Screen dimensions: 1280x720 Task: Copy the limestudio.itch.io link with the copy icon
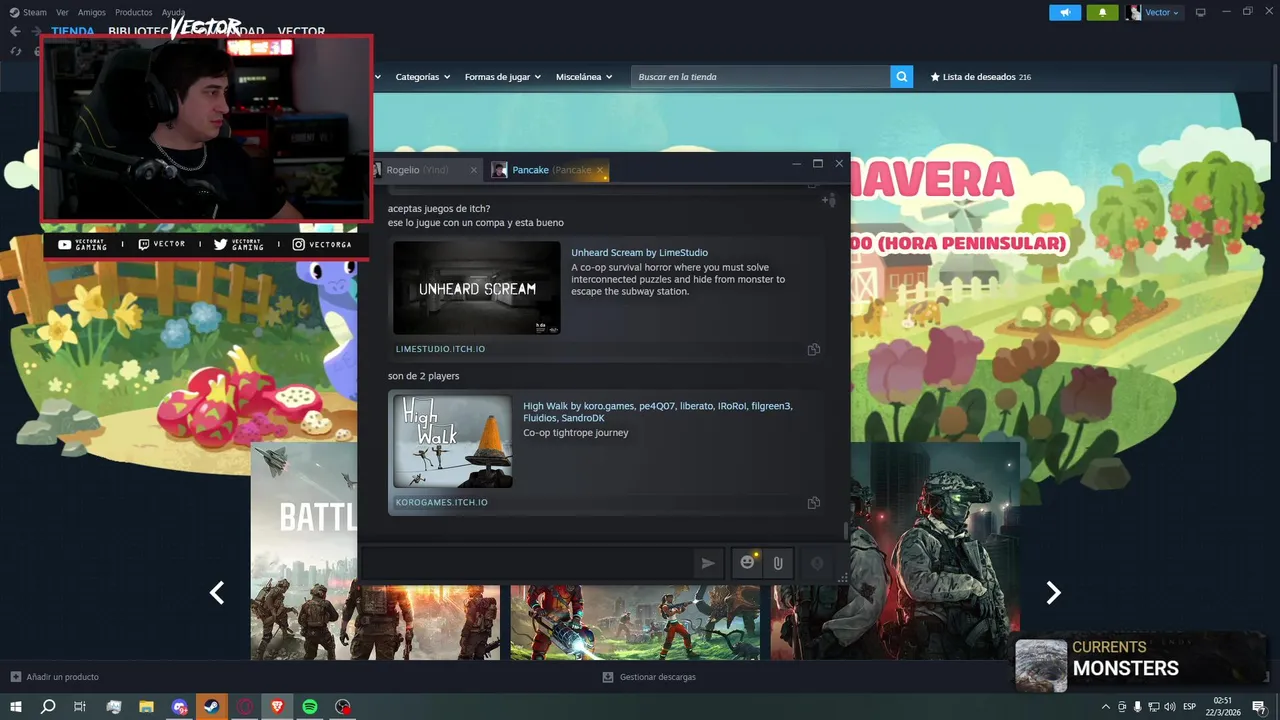coord(814,349)
